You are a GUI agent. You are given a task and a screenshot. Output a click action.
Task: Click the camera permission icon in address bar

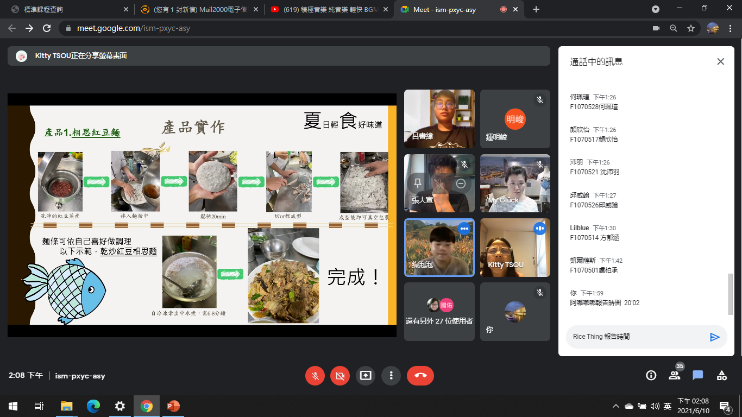point(656,28)
